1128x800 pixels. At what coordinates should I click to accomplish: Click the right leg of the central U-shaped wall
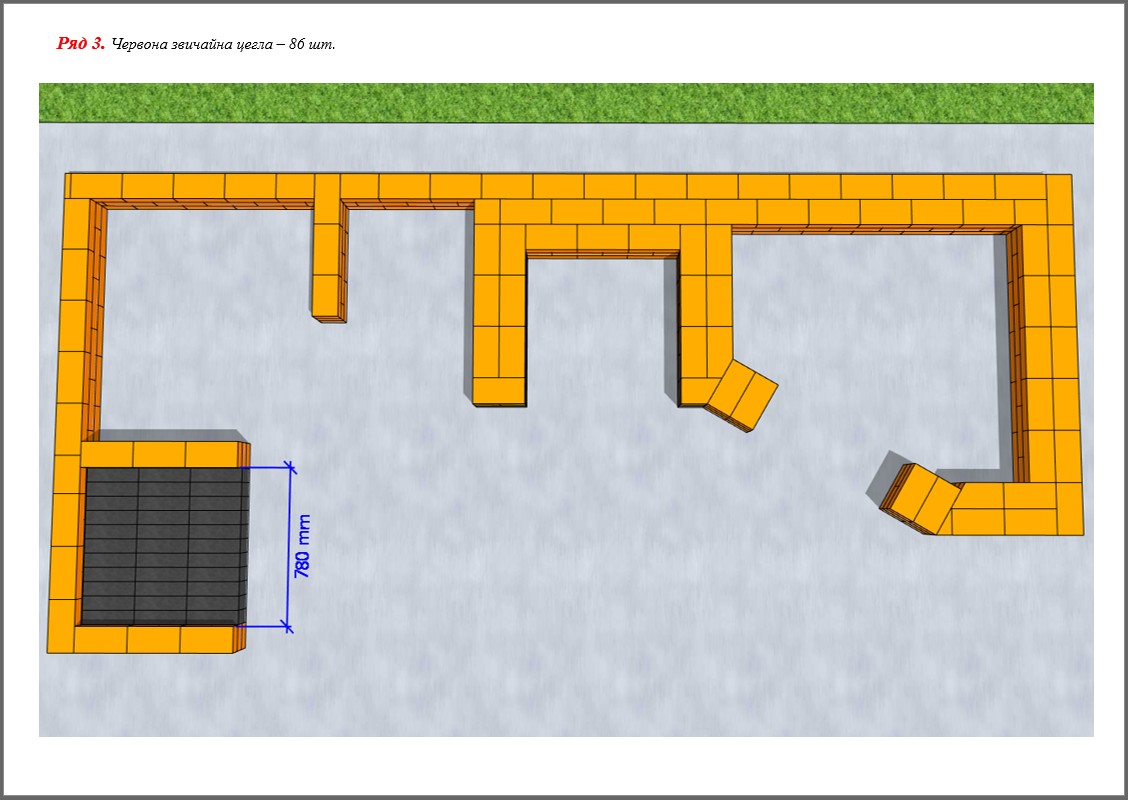tap(706, 310)
